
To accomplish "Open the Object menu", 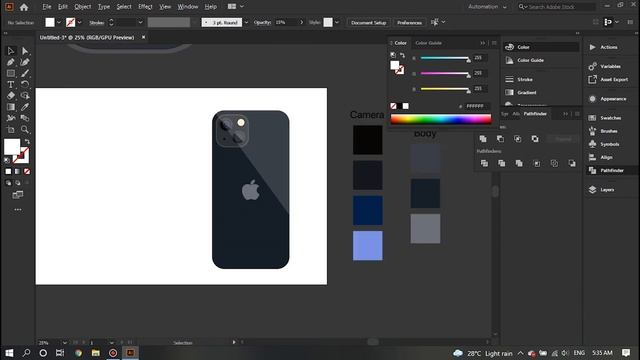I will [83, 7].
